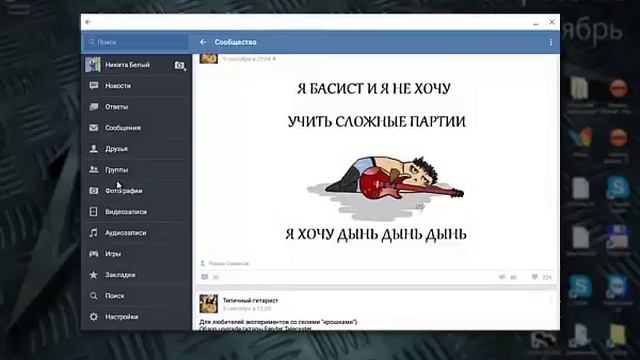Open the Группы section
Image resolution: width=640 pixels, height=360 pixels.
[137, 170]
